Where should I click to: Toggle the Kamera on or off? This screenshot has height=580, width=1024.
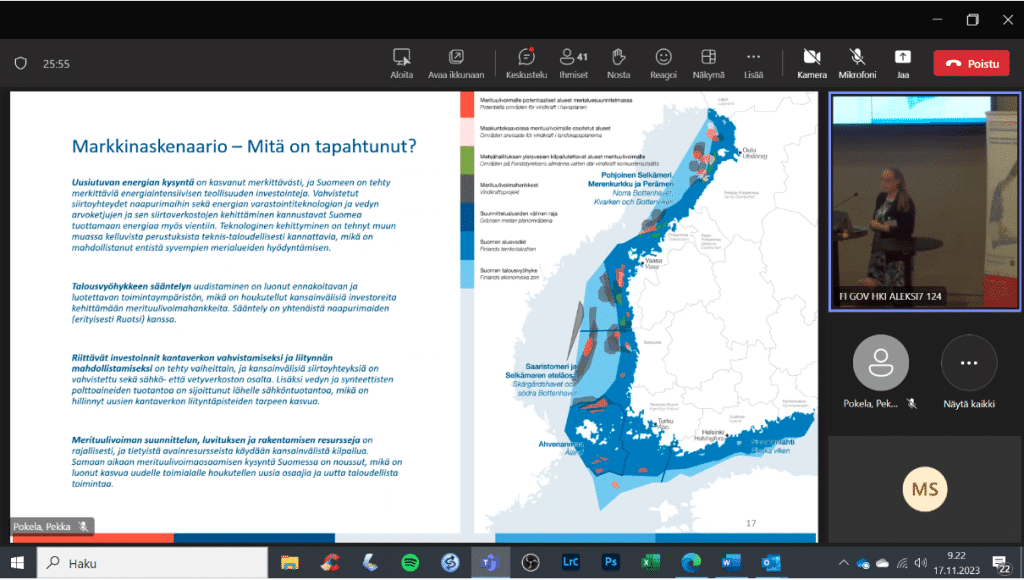click(812, 64)
